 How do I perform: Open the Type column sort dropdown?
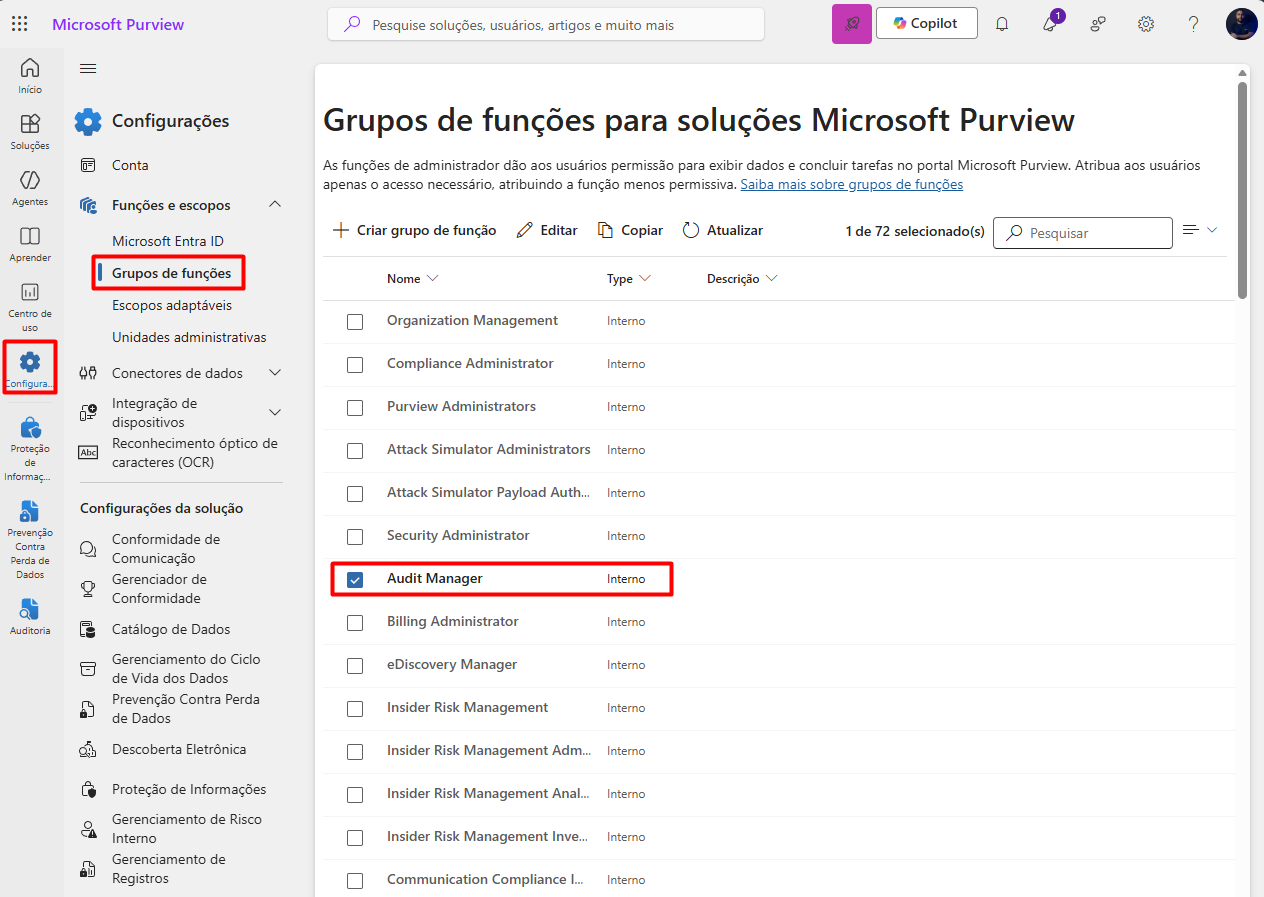click(x=644, y=278)
